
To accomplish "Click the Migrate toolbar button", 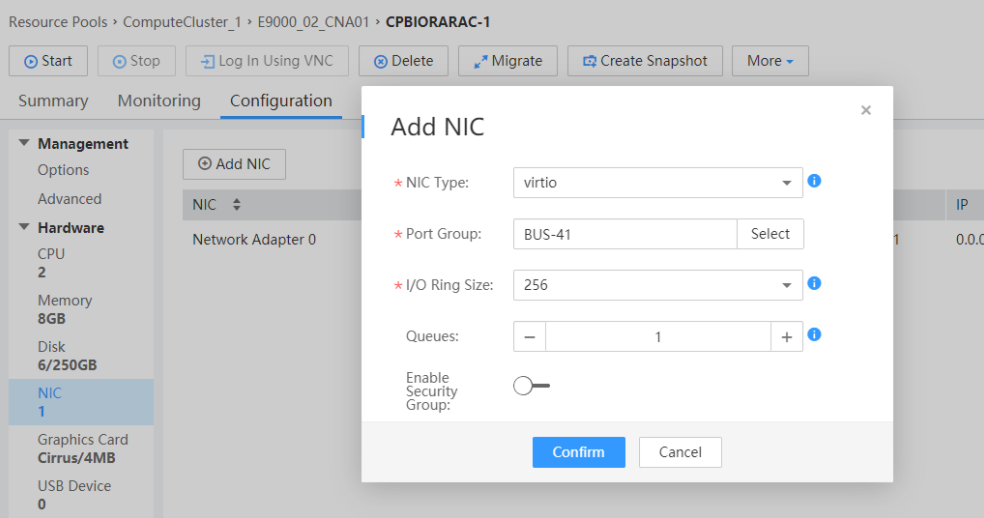I will (507, 61).
